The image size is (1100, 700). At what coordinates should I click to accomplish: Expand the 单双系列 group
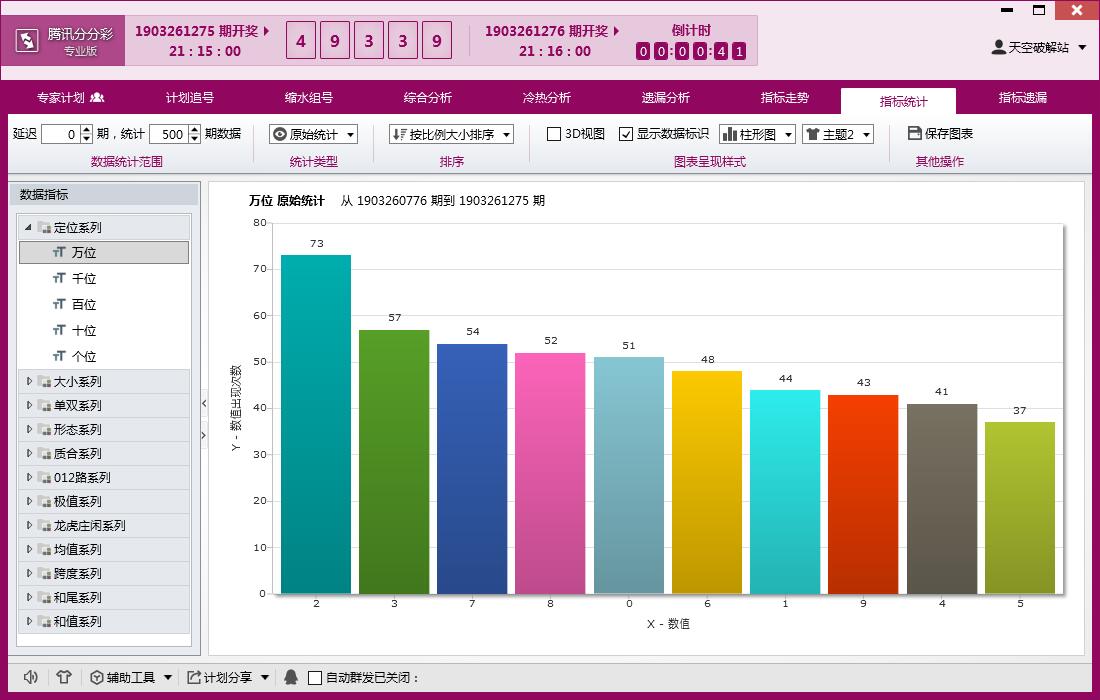pos(29,405)
